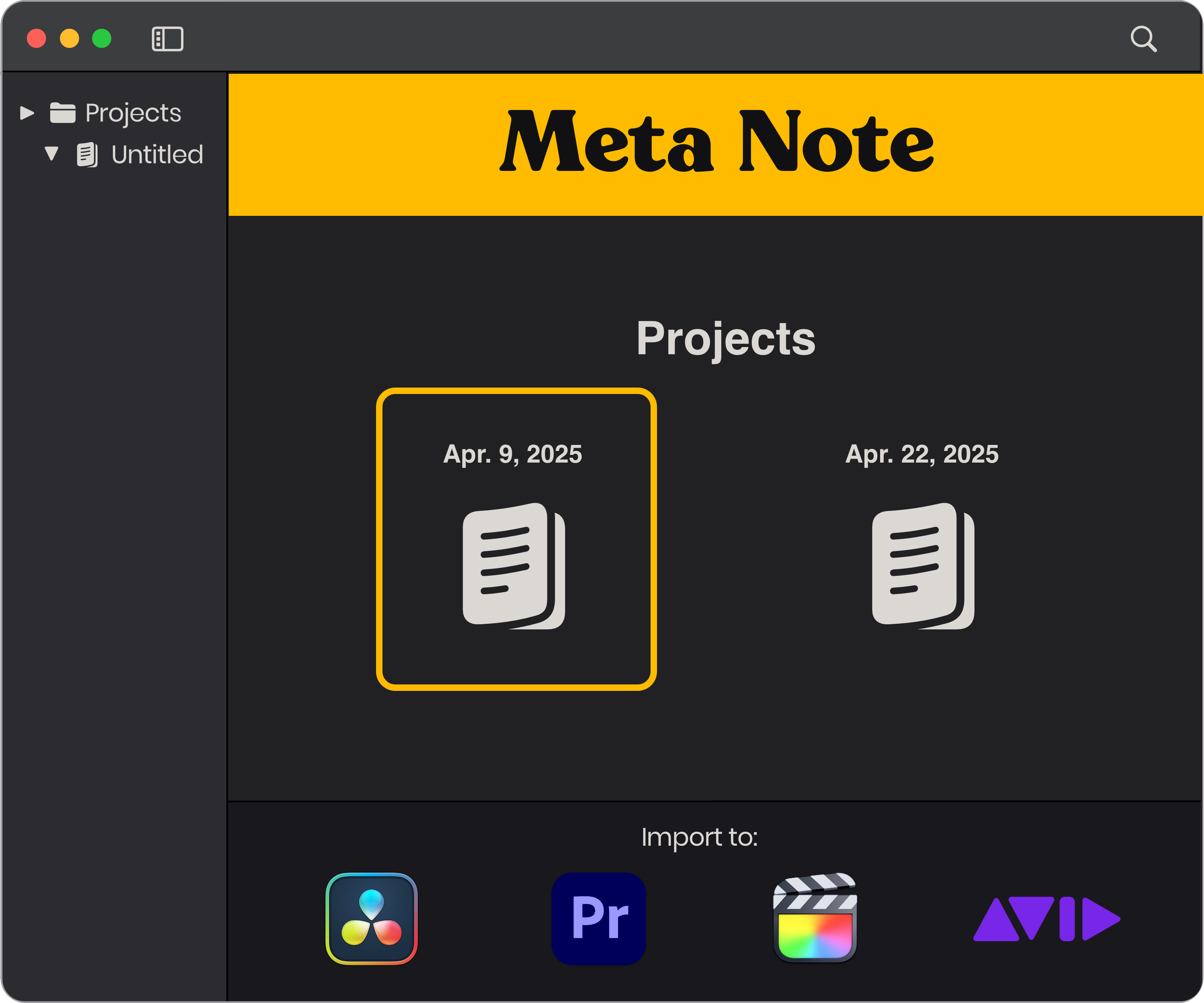Import to Avid Media Composer
1204x1003 pixels.
click(x=1046, y=919)
